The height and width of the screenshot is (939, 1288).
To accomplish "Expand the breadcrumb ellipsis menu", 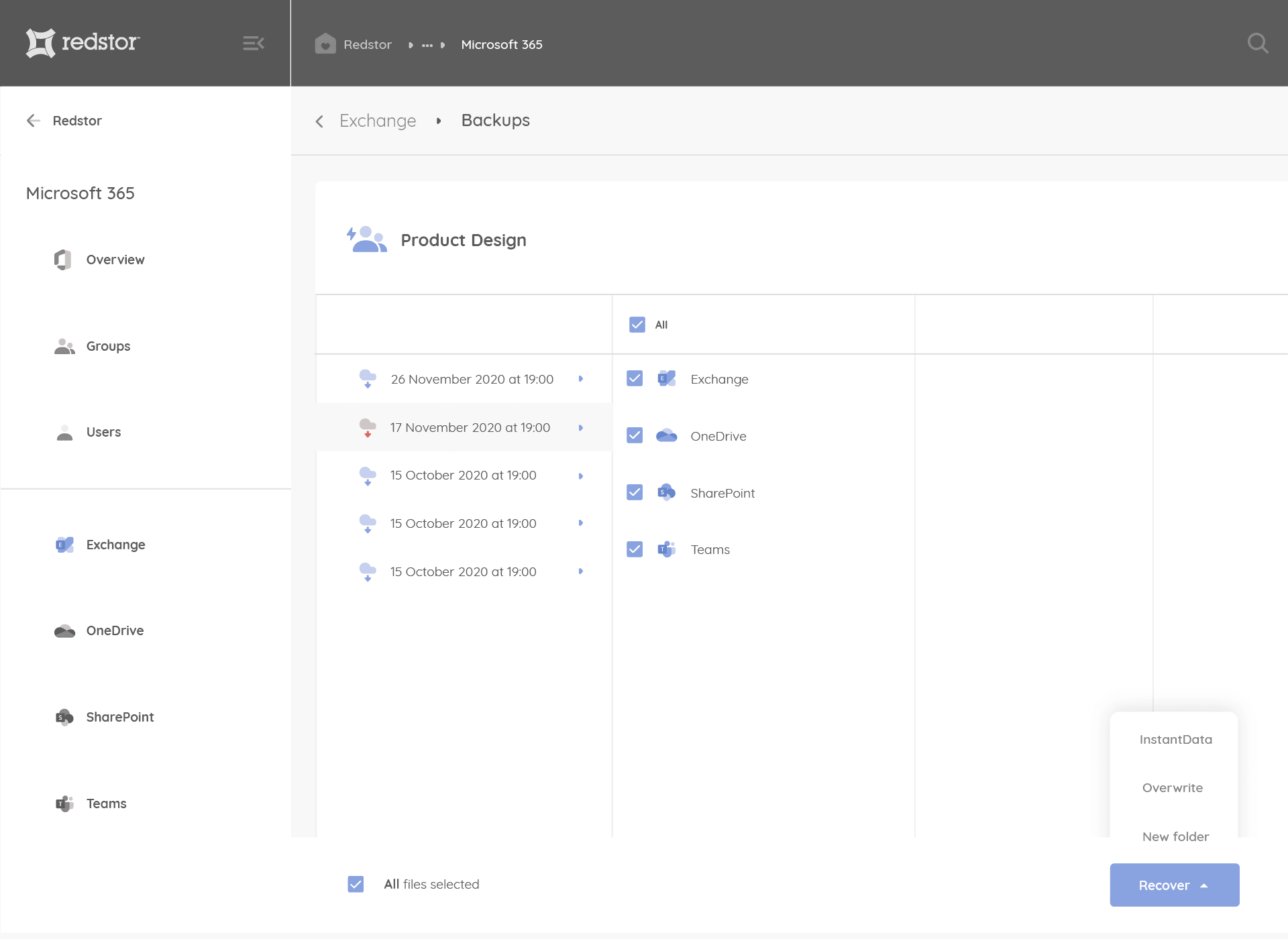I will [x=427, y=45].
